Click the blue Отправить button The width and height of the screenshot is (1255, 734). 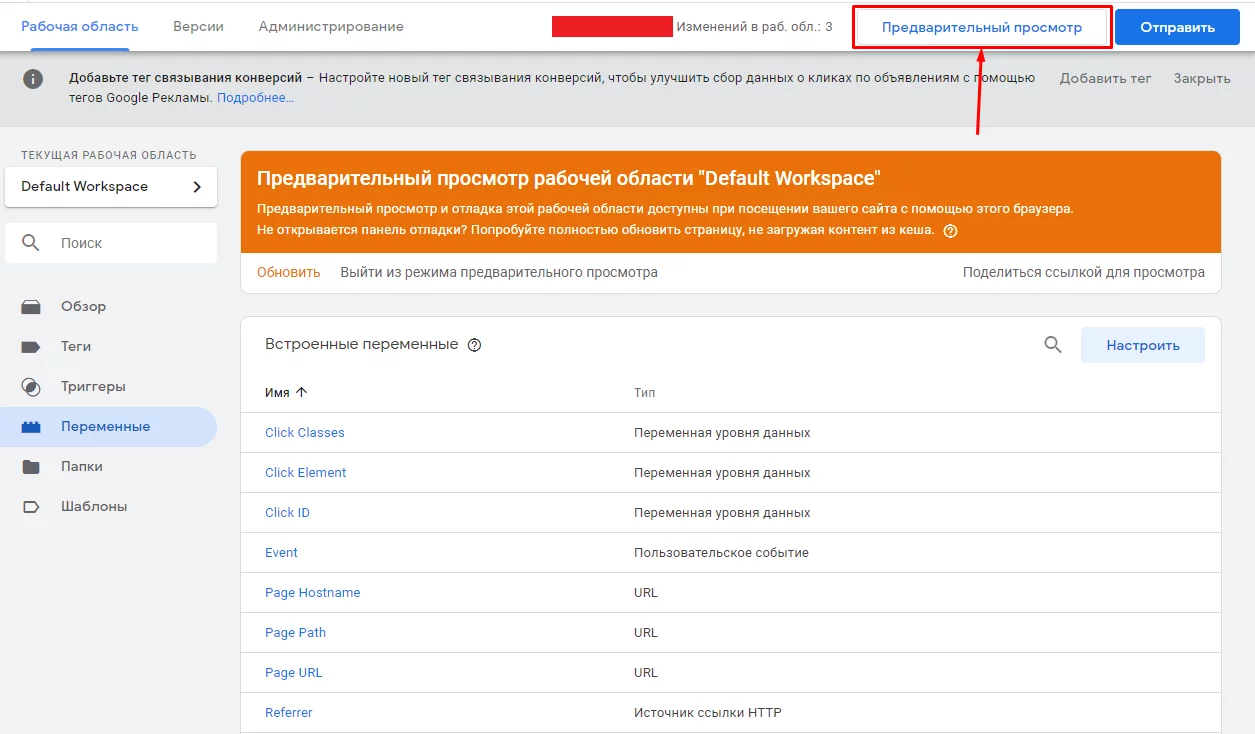(x=1177, y=28)
